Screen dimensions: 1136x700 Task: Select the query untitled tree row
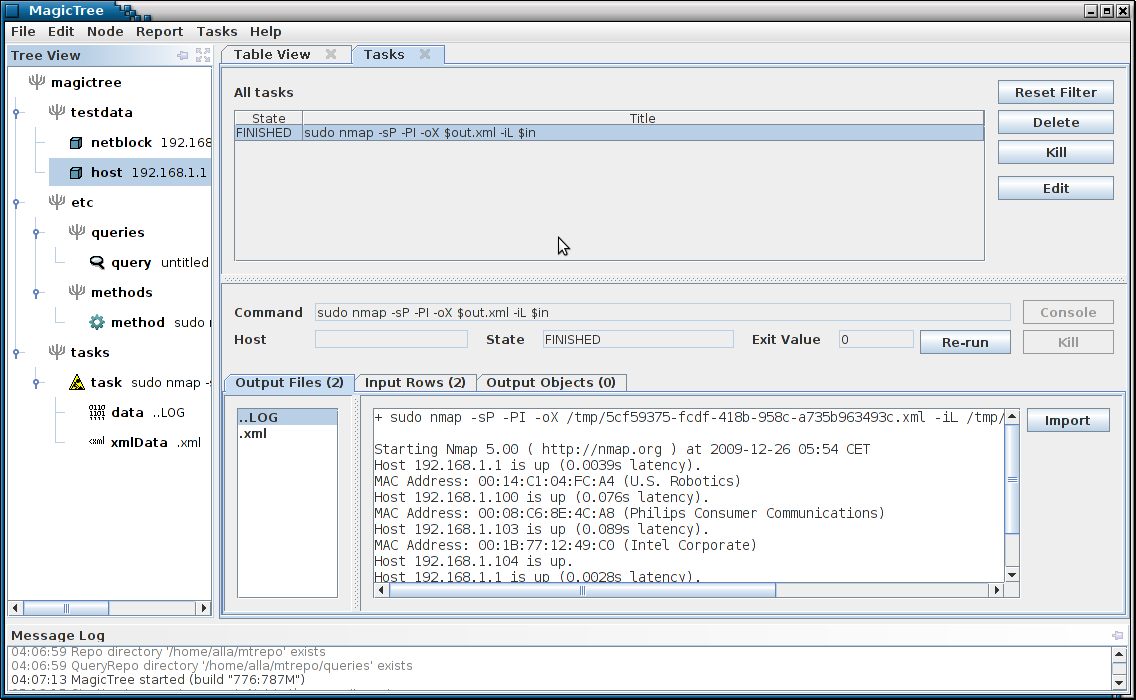[x=149, y=262]
